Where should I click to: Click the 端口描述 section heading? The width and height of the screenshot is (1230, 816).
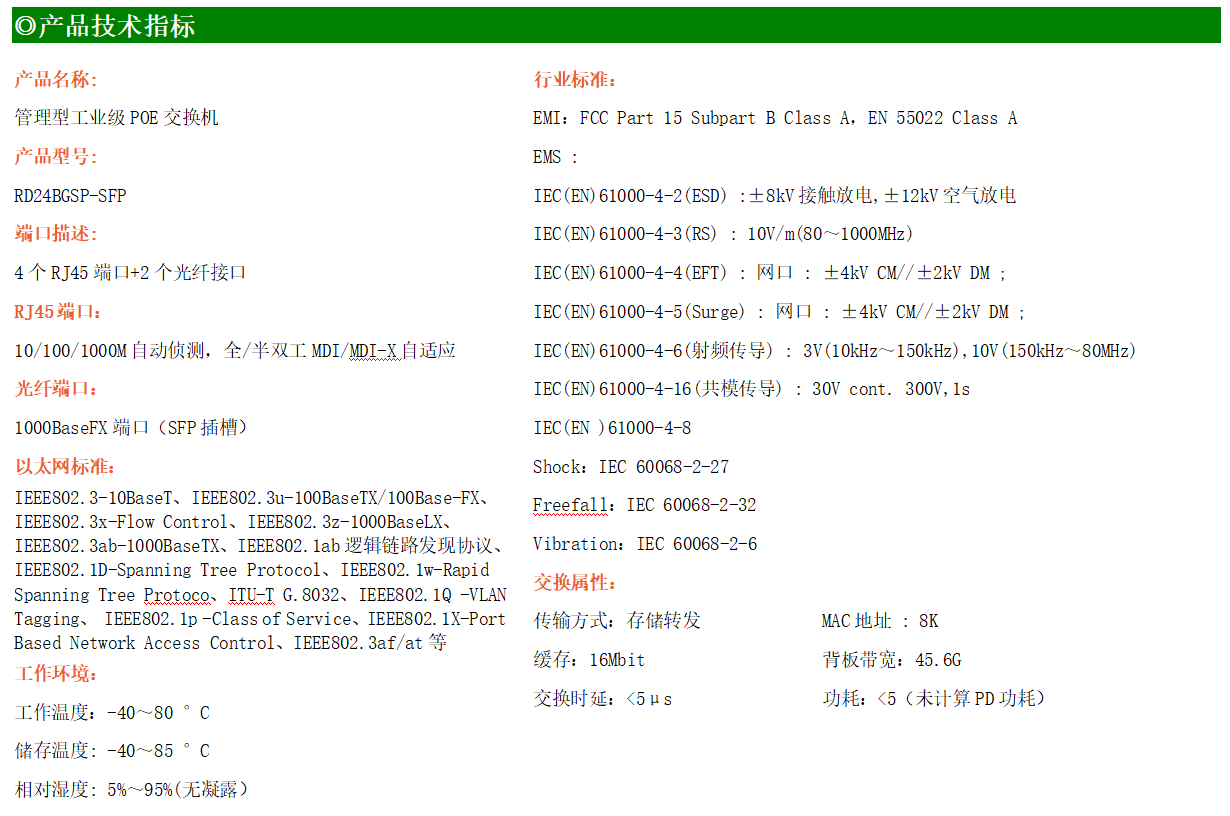[x=56, y=234]
